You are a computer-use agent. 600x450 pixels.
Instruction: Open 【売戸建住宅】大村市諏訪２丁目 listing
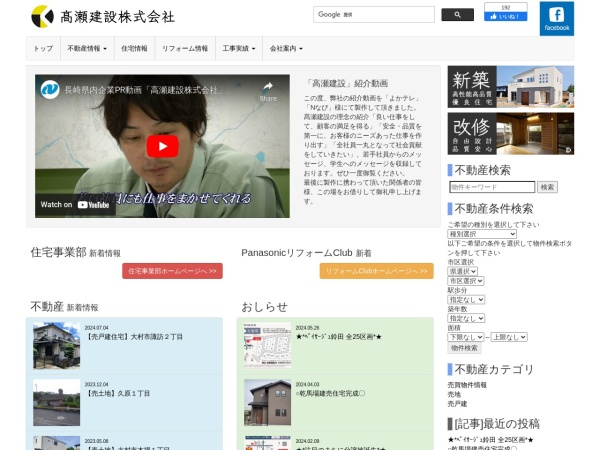tap(134, 337)
